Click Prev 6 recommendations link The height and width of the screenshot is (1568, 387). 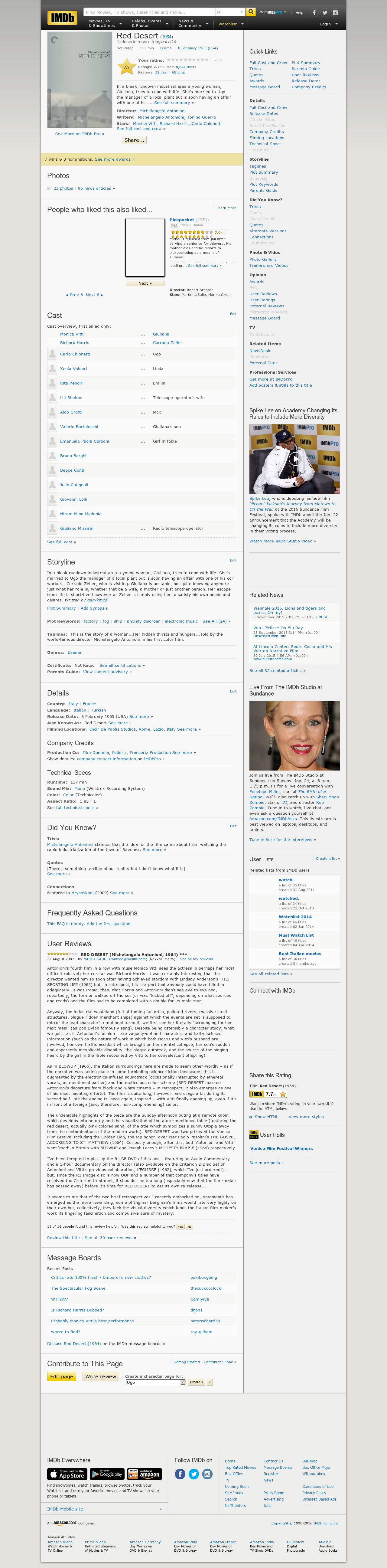click(74, 295)
